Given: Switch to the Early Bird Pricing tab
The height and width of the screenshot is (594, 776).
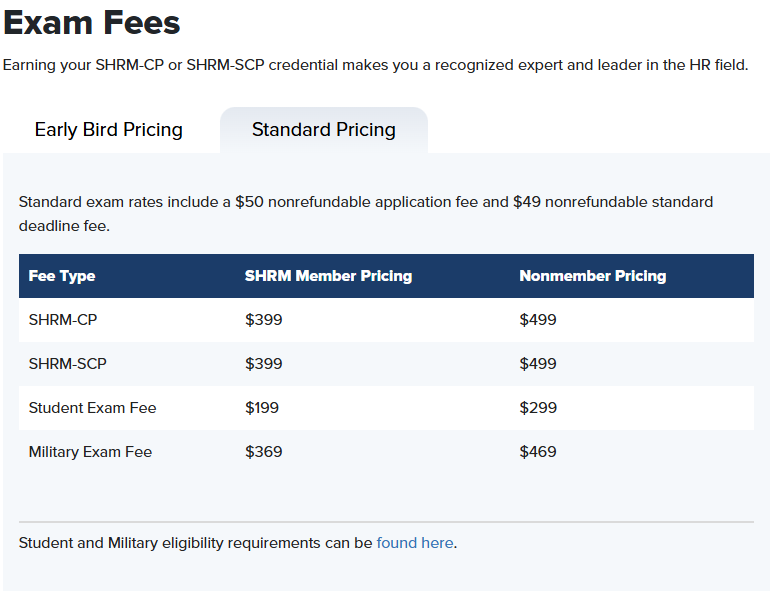Looking at the screenshot, I should coord(109,130).
